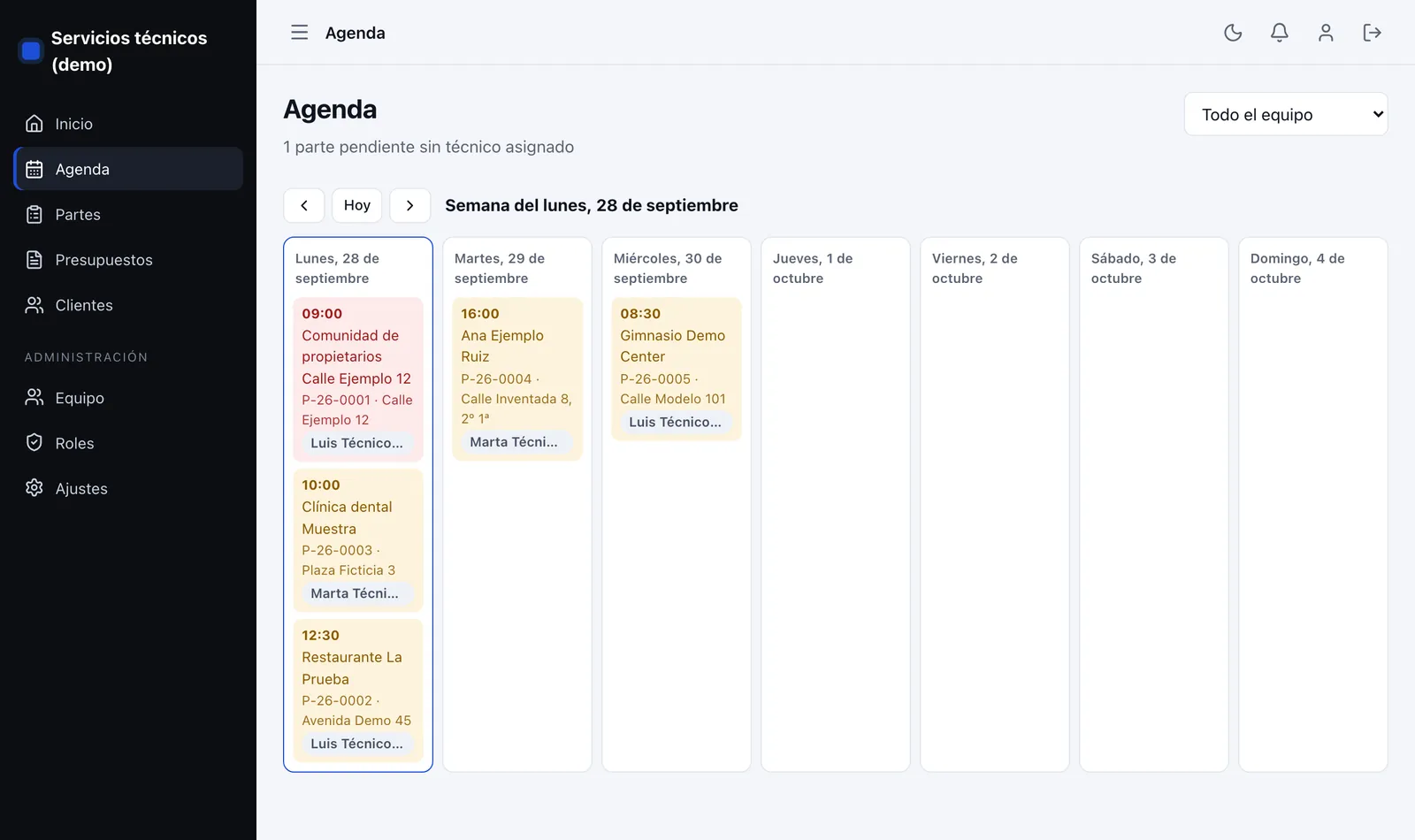Open Ajustes settings page
Screen dimensions: 1415x840
click(x=128, y=488)
